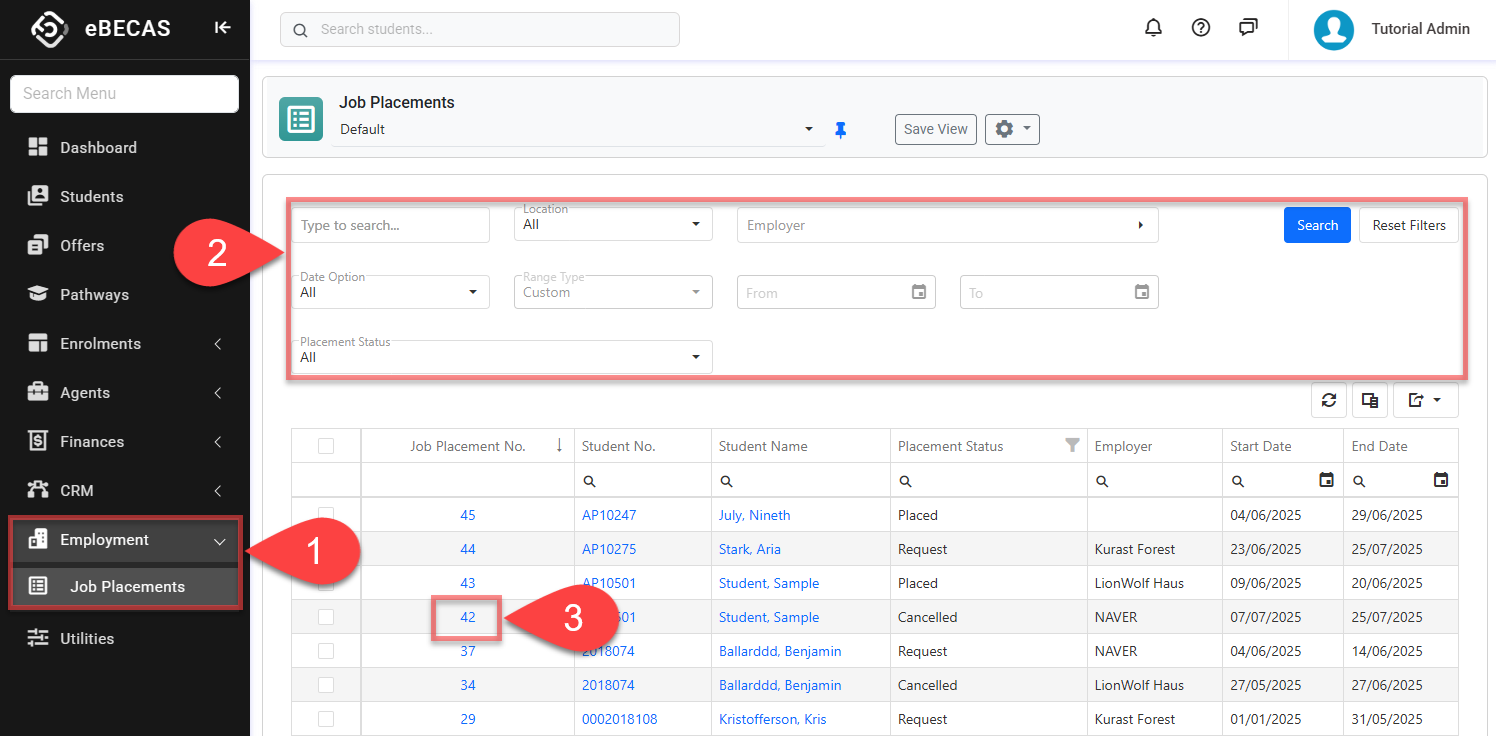Collapse the sidebar with arrow icon
The image size is (1496, 736).
tap(222, 28)
